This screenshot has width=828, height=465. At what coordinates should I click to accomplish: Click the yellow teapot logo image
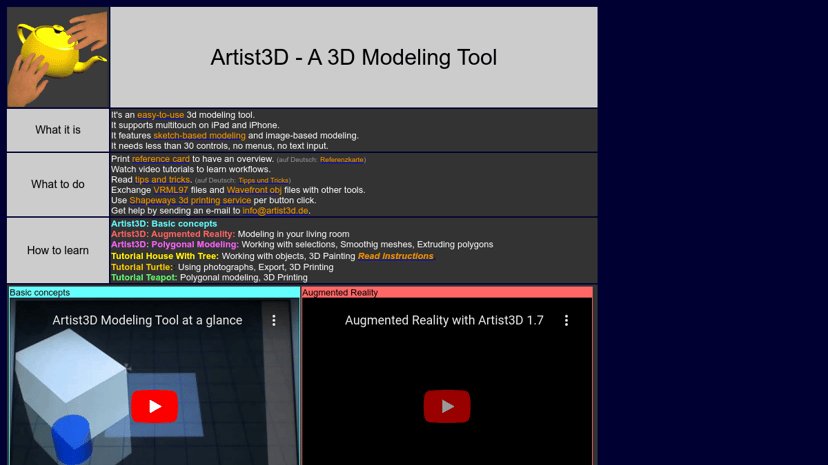coord(58,57)
